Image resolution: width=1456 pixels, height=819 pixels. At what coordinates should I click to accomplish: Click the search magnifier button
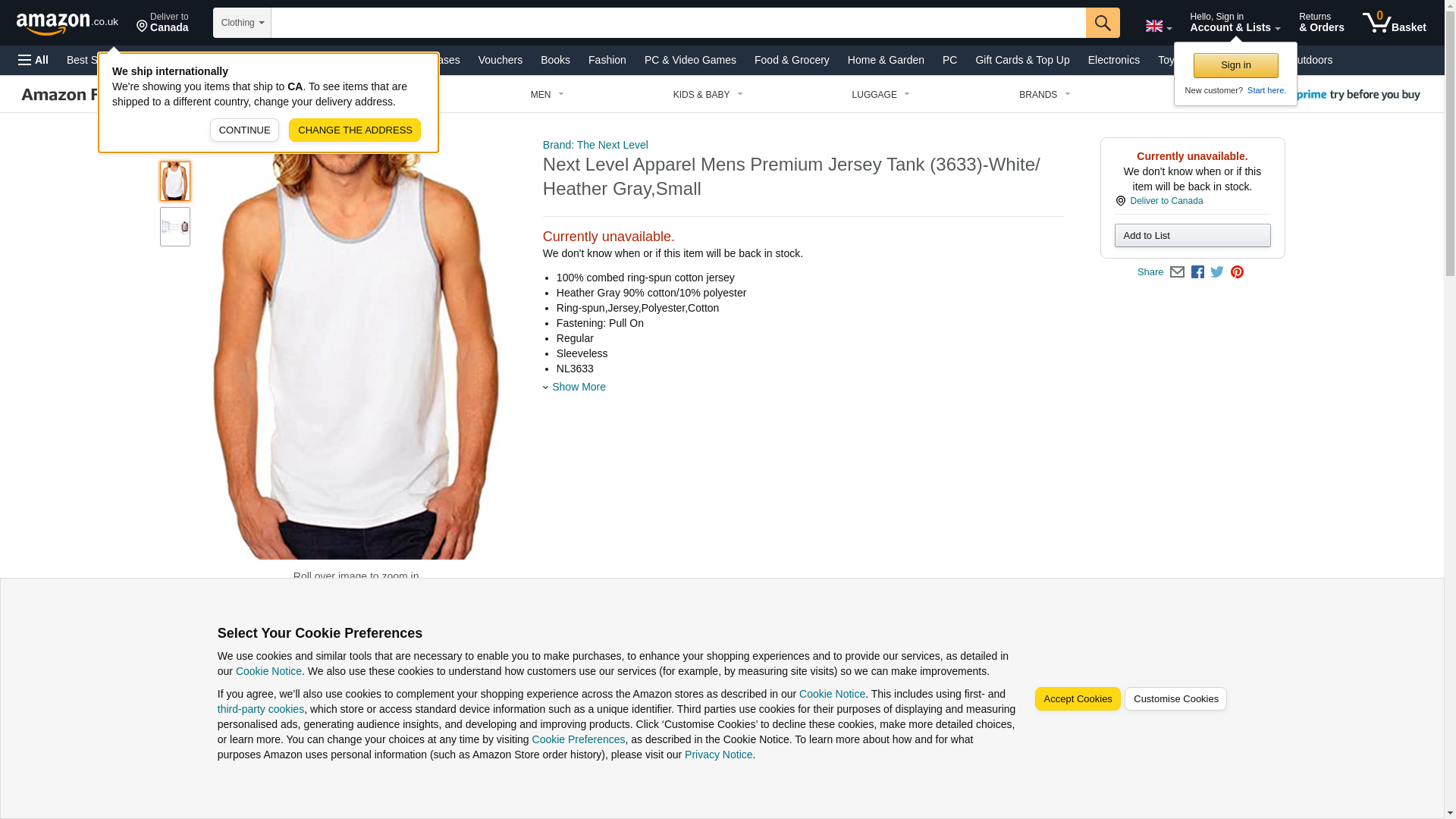(1103, 23)
